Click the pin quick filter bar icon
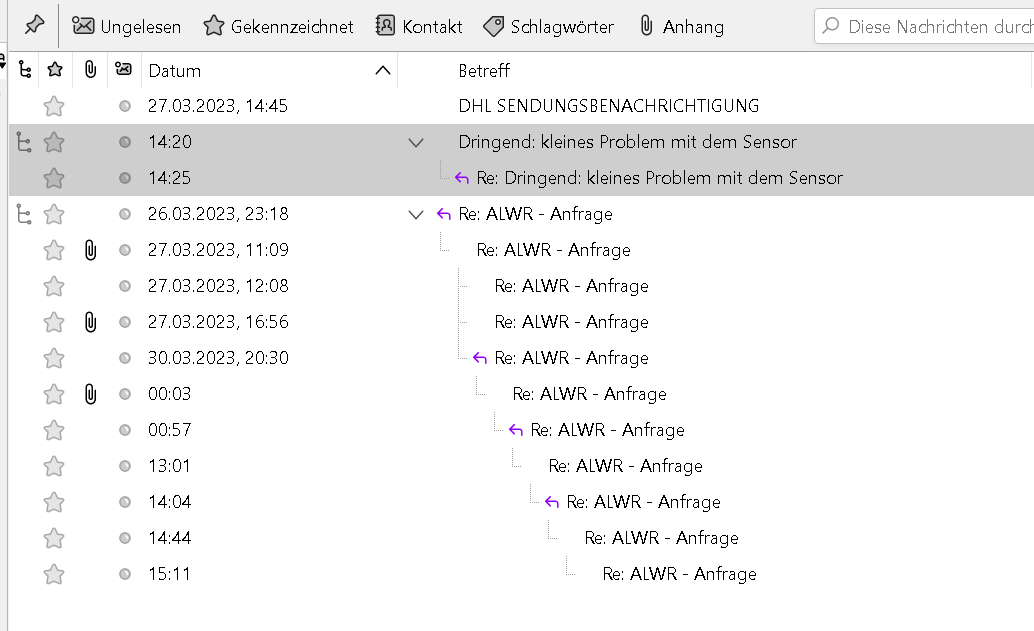The width and height of the screenshot is (1034, 631). 34,26
